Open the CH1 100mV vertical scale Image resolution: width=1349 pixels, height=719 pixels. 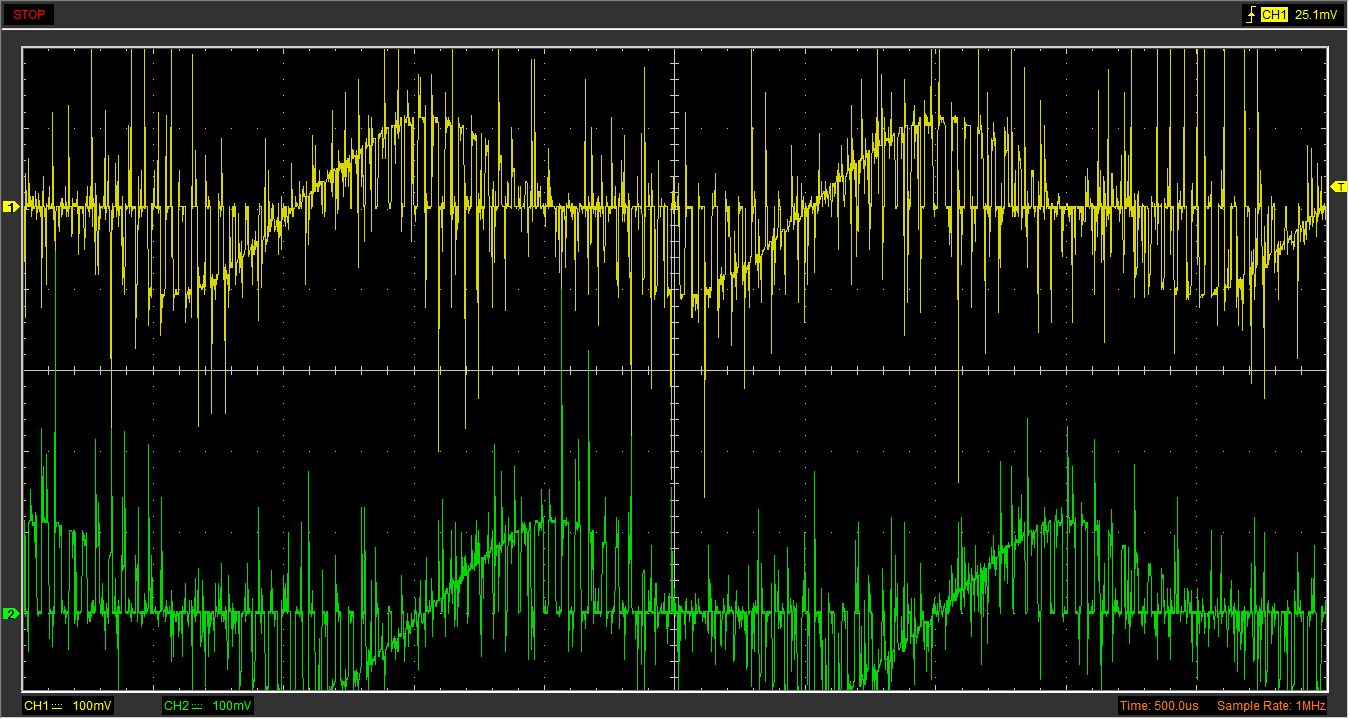click(92, 707)
